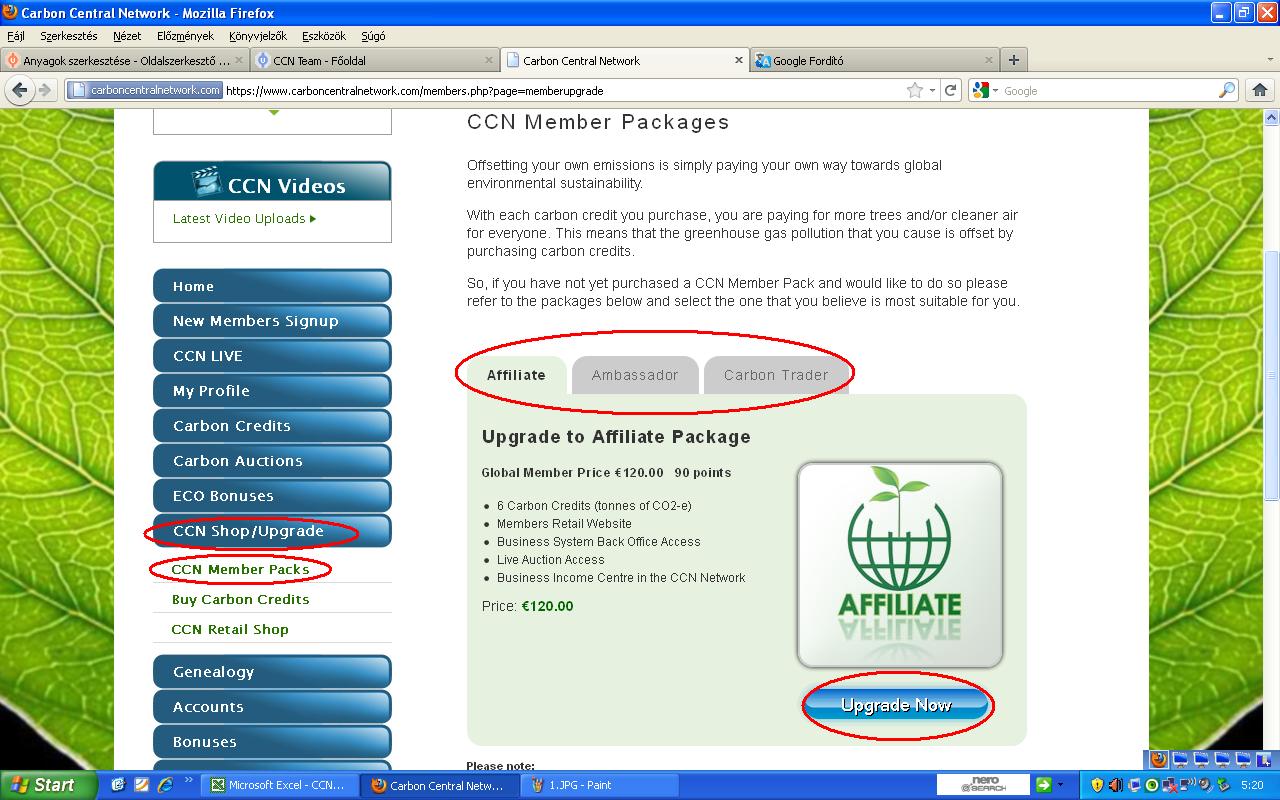Click the Upgrade Now button
The width and height of the screenshot is (1280, 800).
(896, 705)
